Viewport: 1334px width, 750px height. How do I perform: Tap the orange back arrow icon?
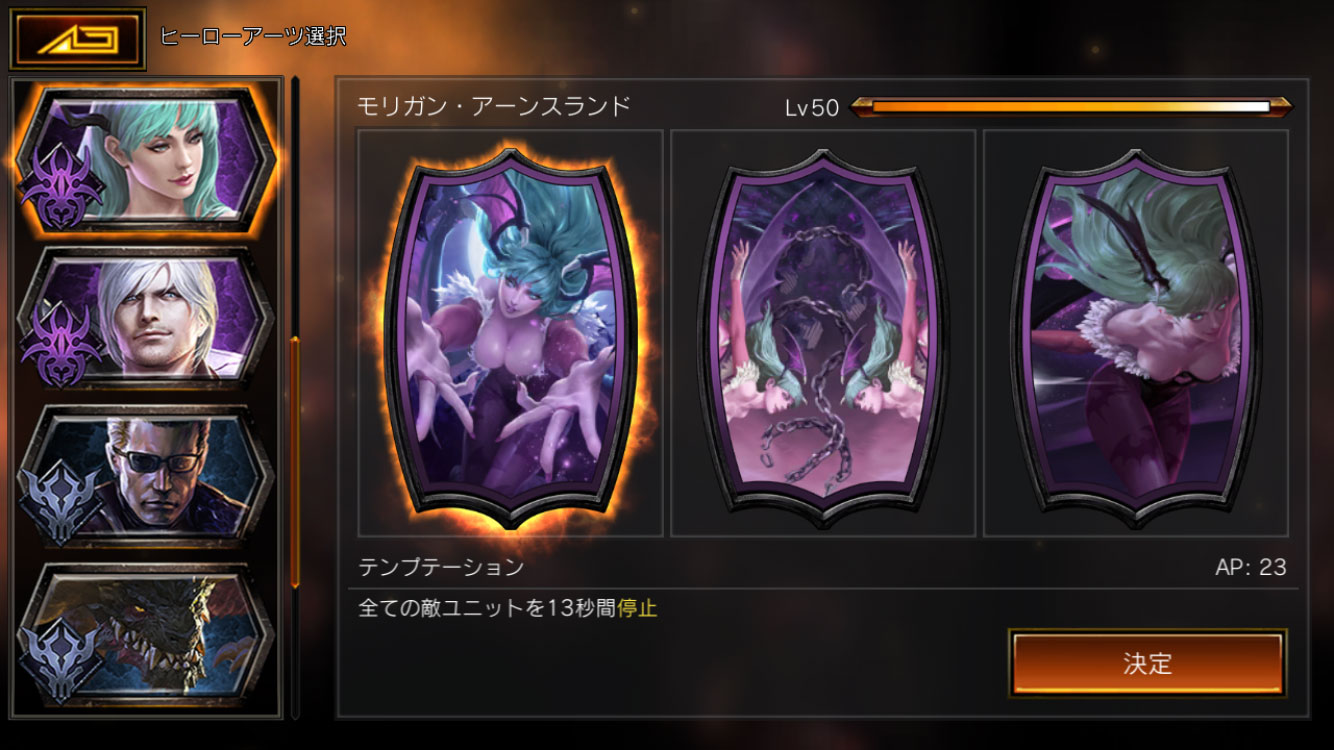(x=78, y=39)
